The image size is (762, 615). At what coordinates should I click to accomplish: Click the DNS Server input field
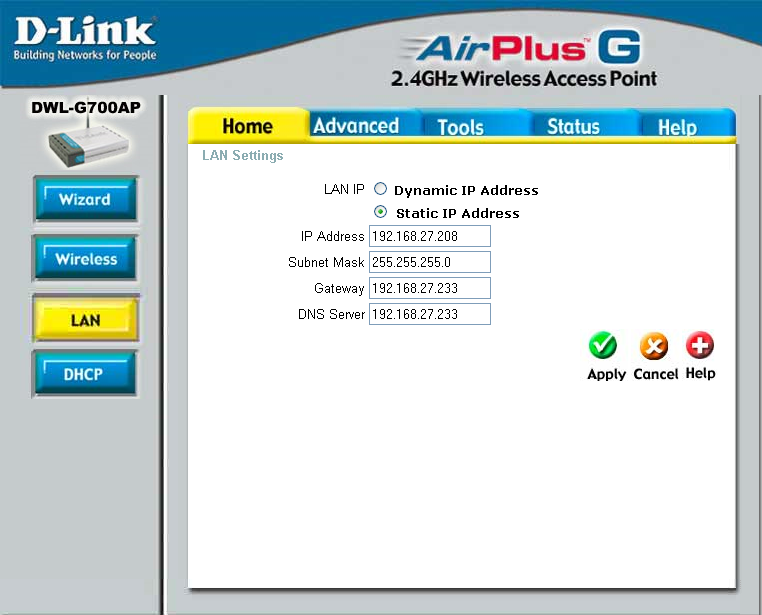tap(430, 314)
